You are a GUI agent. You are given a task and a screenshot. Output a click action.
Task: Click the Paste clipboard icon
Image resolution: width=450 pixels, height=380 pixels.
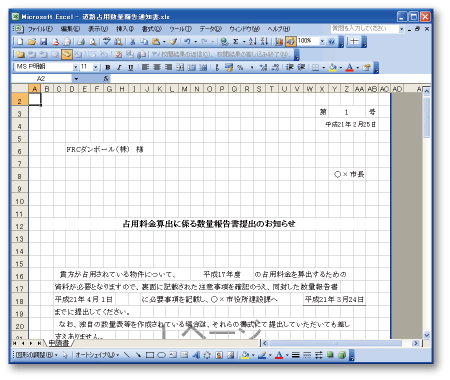pos(156,42)
